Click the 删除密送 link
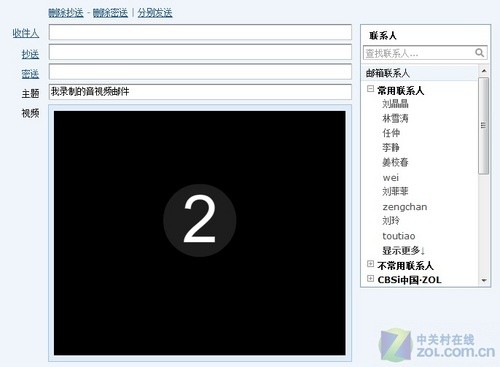Viewport: 500px width, 367px height. (x=110, y=13)
